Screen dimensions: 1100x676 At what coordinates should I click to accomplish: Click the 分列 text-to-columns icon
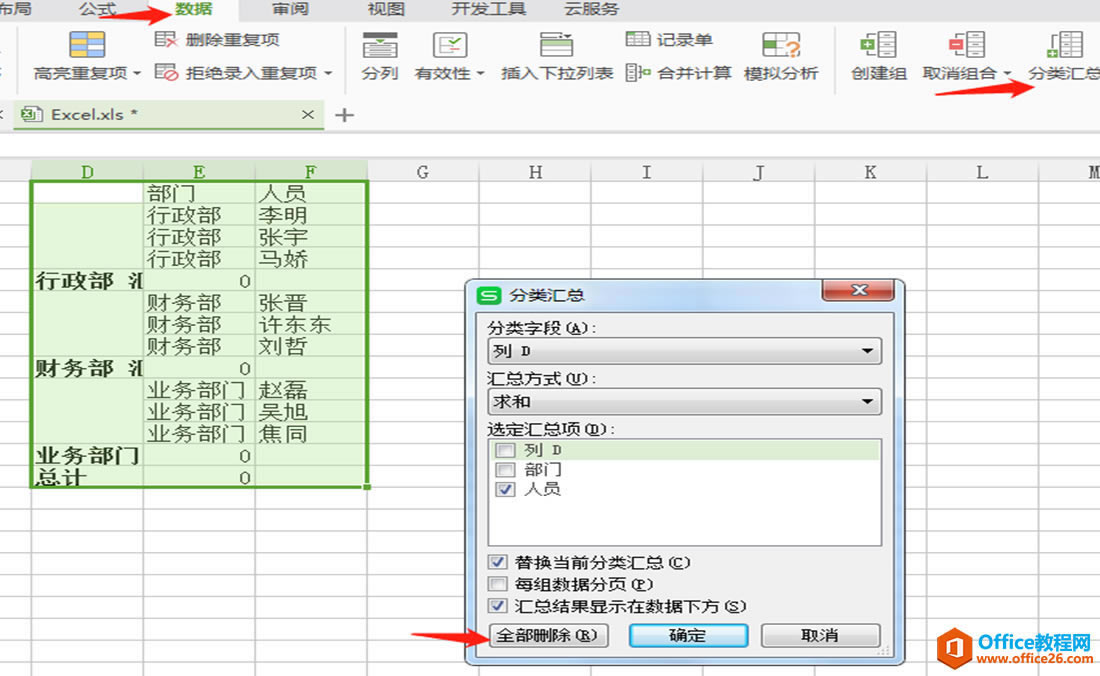(380, 45)
